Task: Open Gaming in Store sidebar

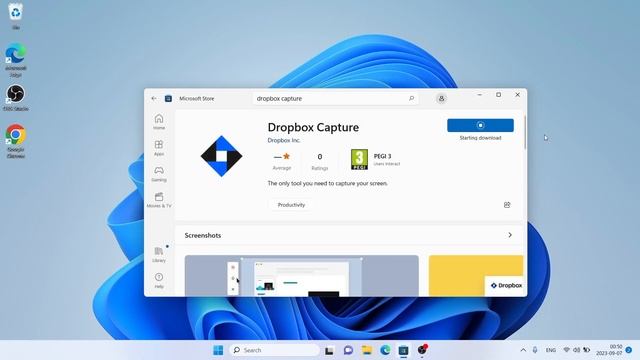Action: coord(159,174)
